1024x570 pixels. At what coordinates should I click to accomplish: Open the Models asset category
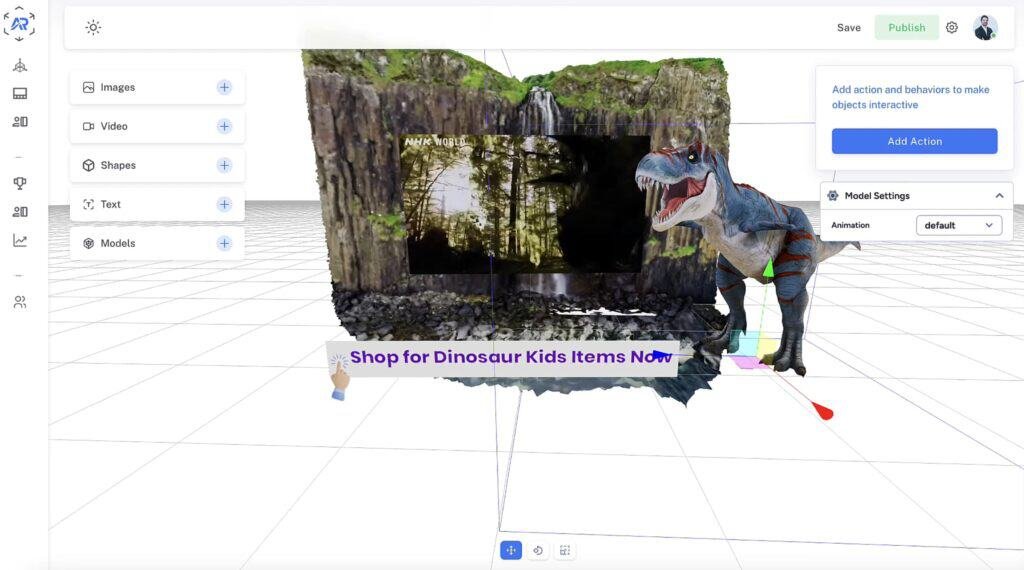point(118,243)
